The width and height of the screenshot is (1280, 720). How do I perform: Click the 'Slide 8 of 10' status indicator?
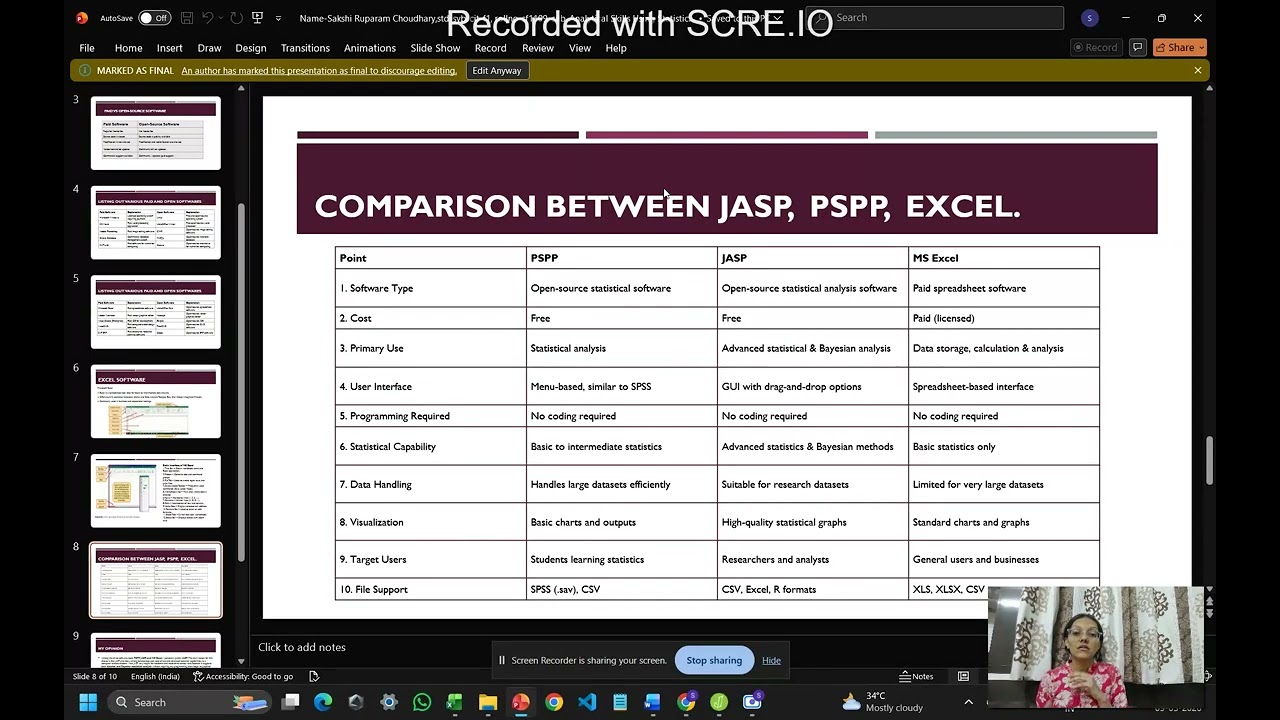tap(94, 677)
